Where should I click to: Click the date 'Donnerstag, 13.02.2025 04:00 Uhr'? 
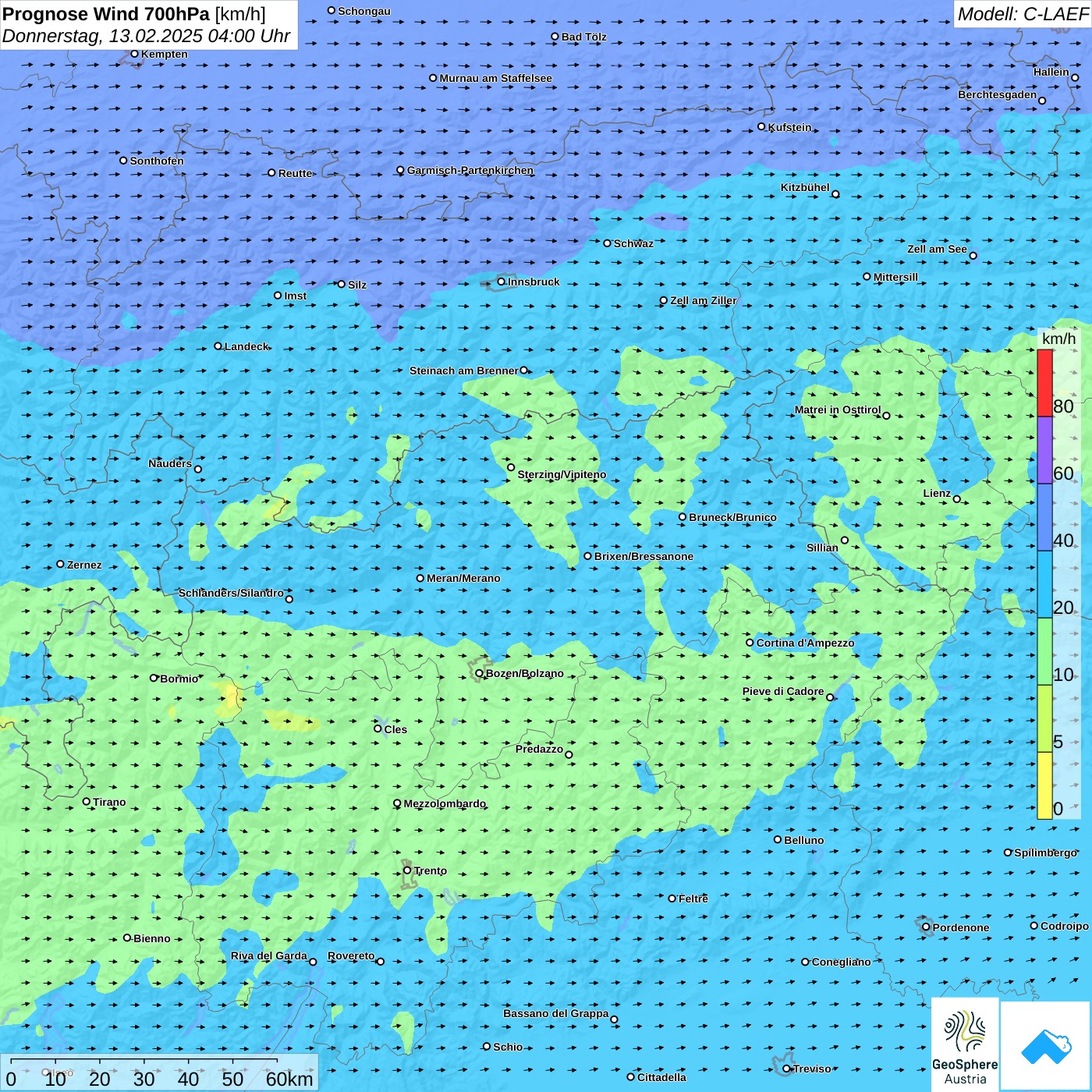click(x=146, y=36)
